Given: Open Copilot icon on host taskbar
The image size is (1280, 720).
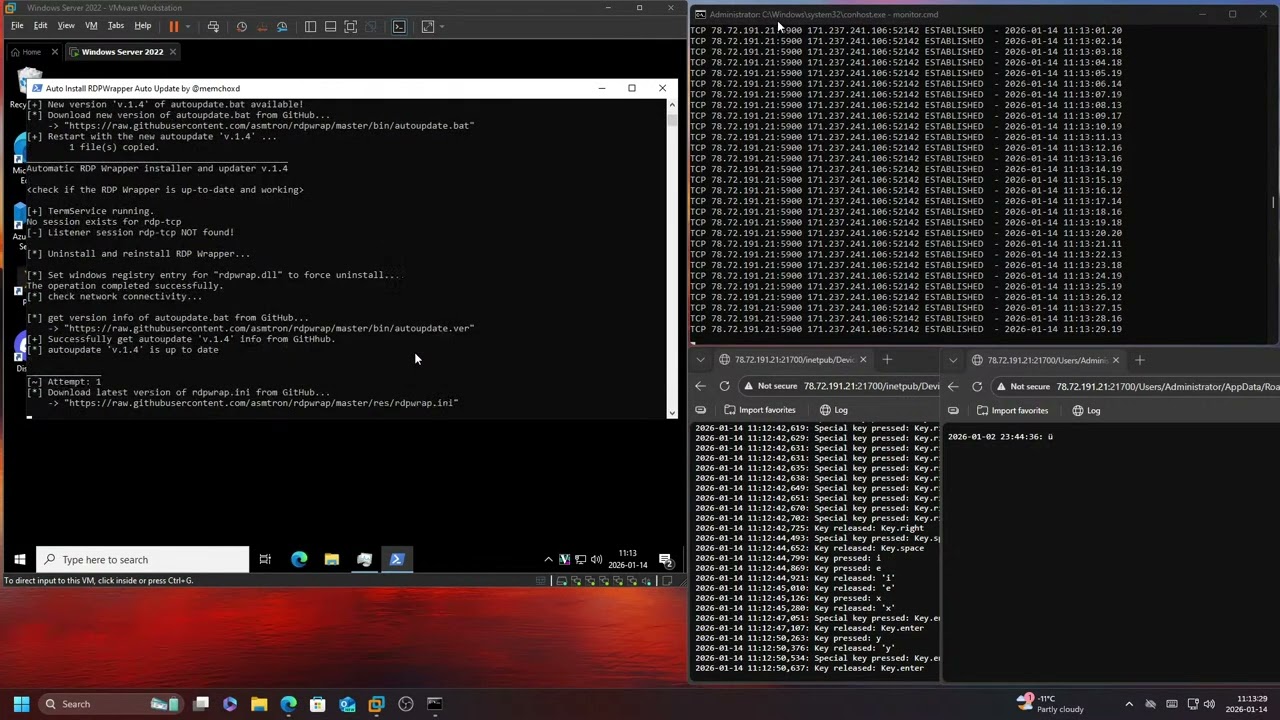Looking at the screenshot, I should coord(230,704).
